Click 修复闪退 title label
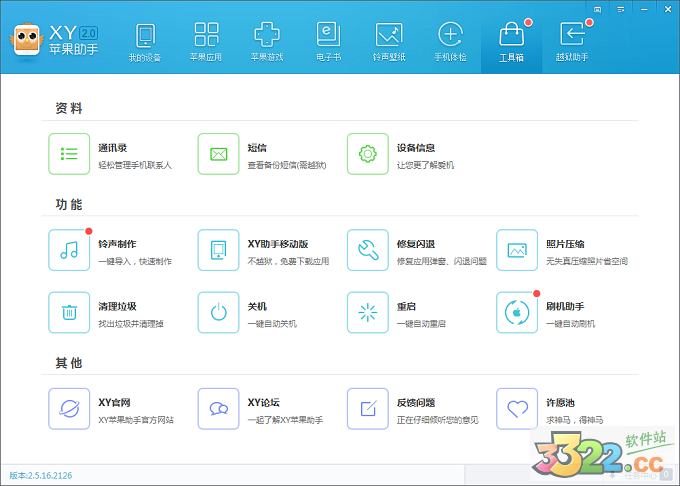The image size is (680, 486). tap(415, 244)
